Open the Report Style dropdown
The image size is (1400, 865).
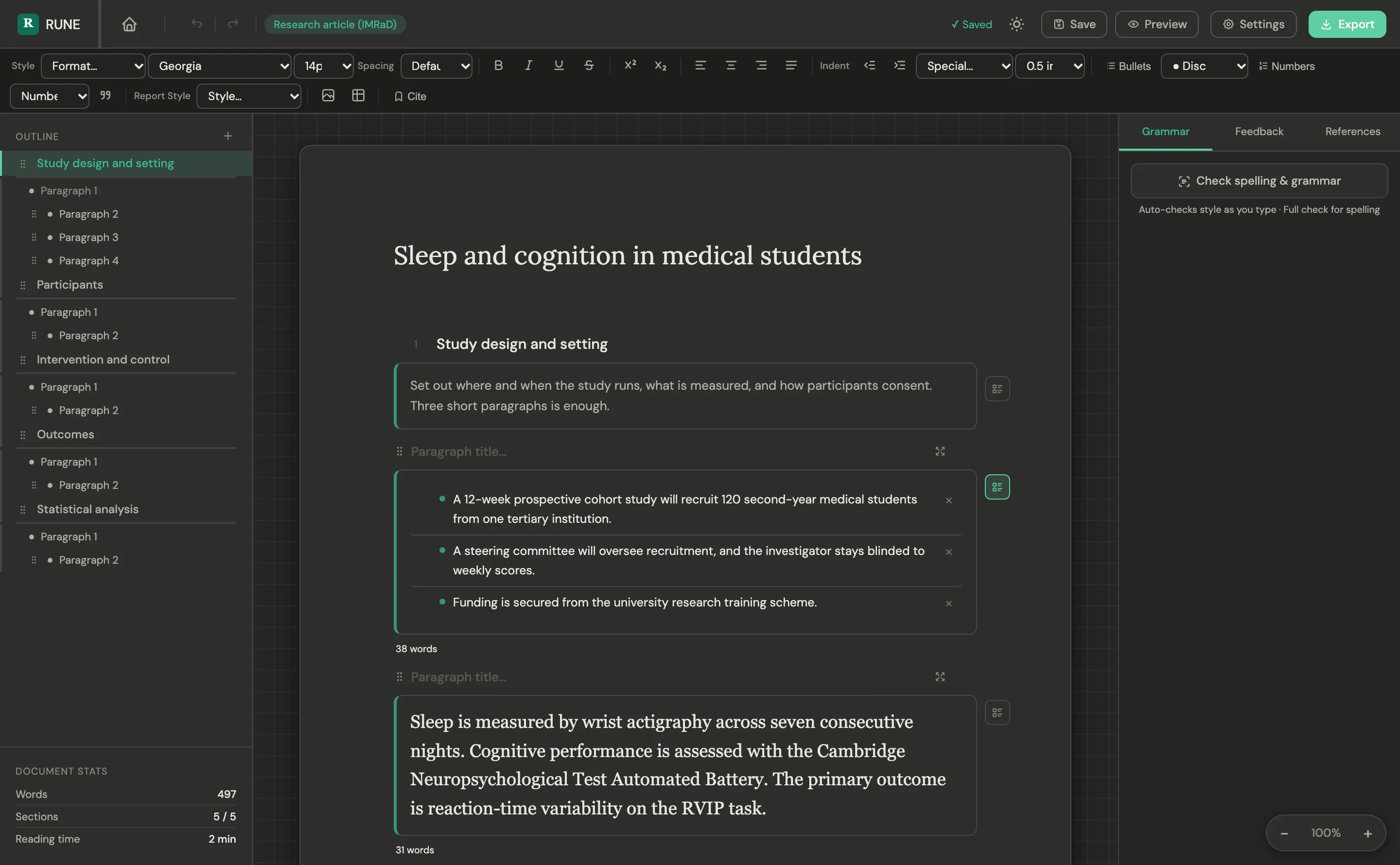pos(249,96)
